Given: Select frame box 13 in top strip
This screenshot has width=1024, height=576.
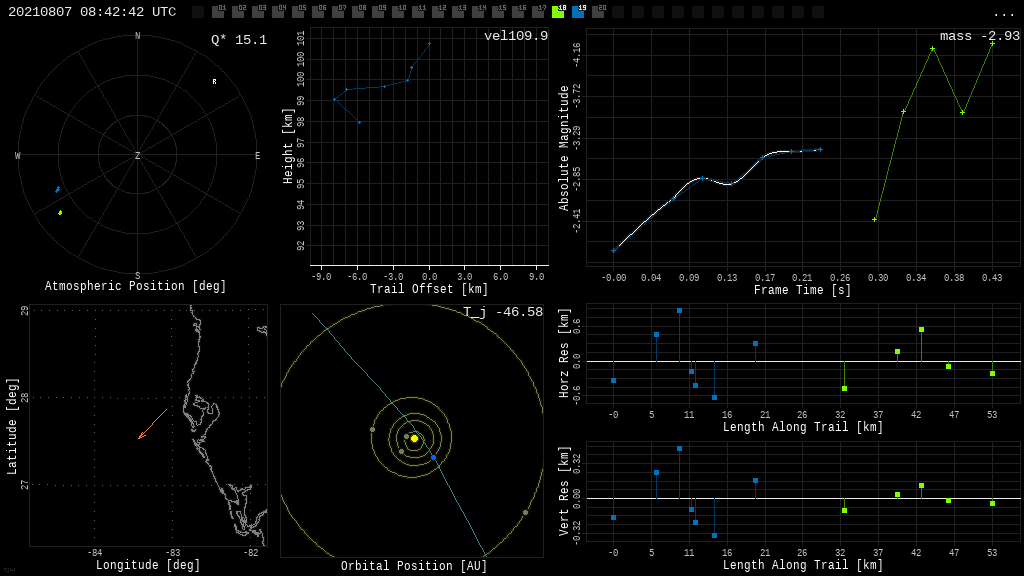Looking at the screenshot, I should click(458, 12).
